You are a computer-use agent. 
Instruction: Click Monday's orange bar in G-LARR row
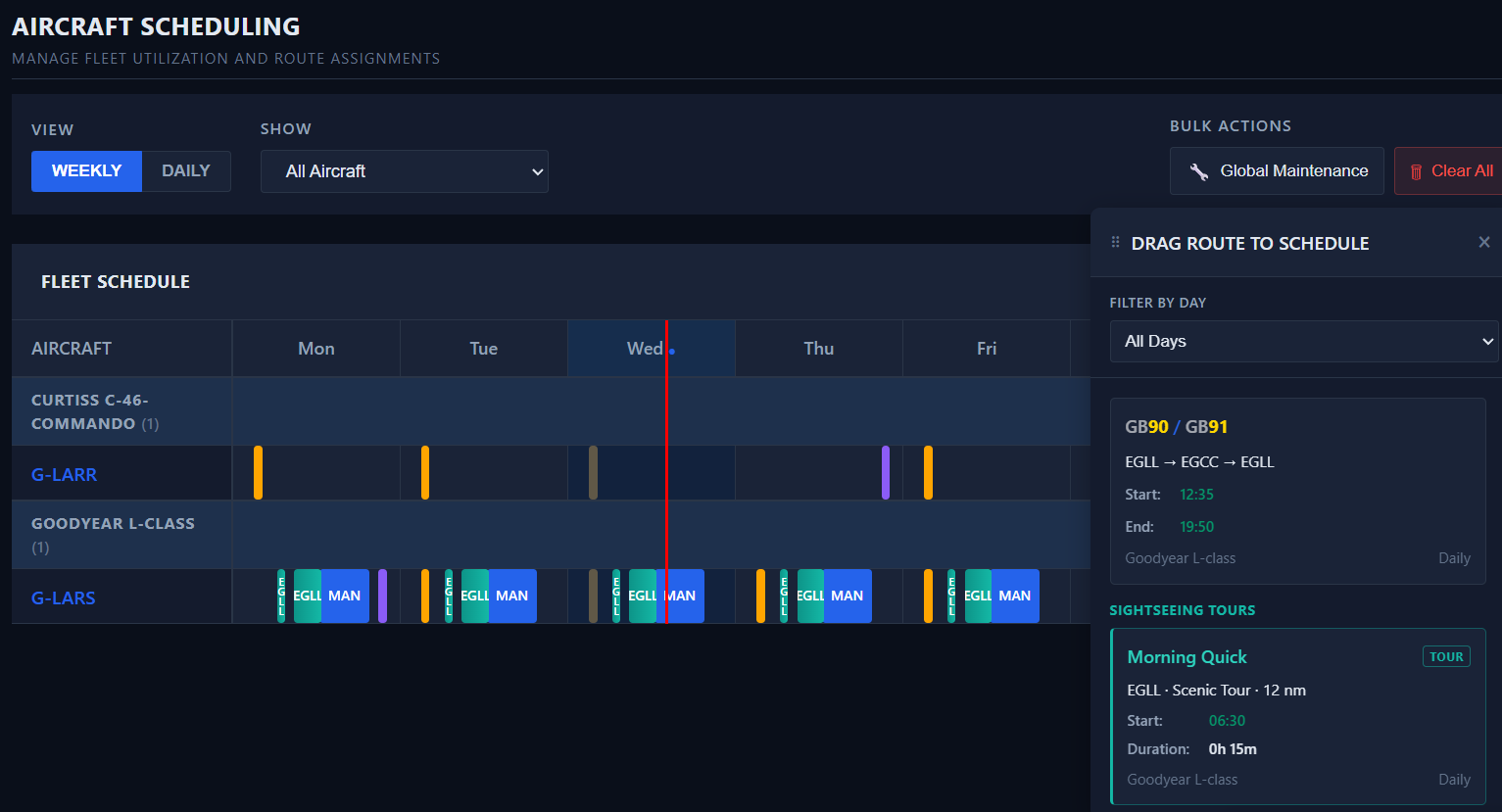tap(258, 472)
